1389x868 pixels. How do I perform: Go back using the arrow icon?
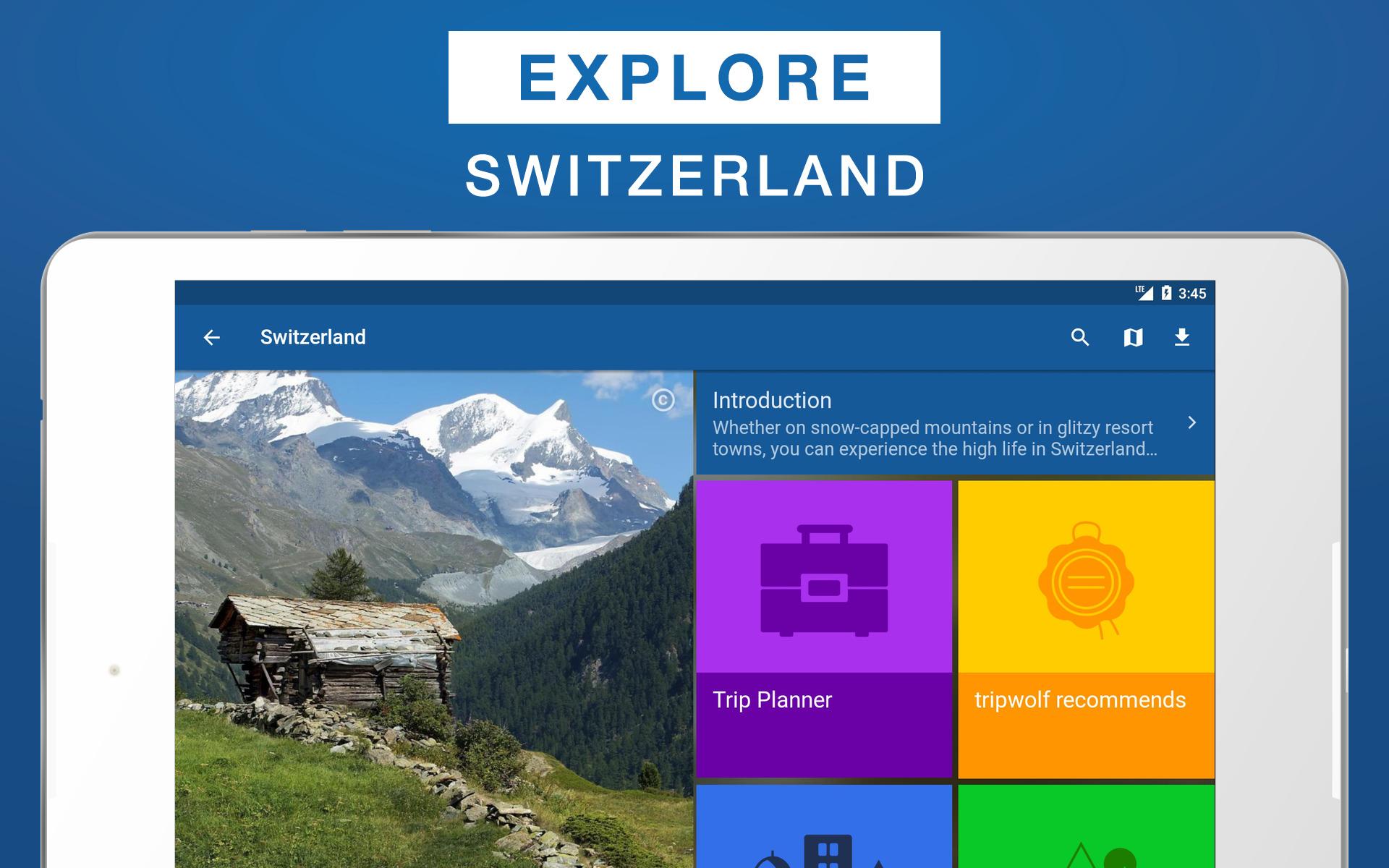tap(211, 337)
